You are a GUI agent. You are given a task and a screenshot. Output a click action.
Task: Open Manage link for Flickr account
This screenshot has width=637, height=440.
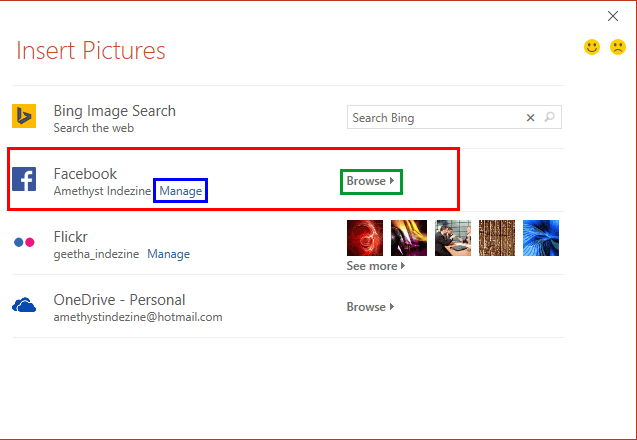click(x=169, y=254)
